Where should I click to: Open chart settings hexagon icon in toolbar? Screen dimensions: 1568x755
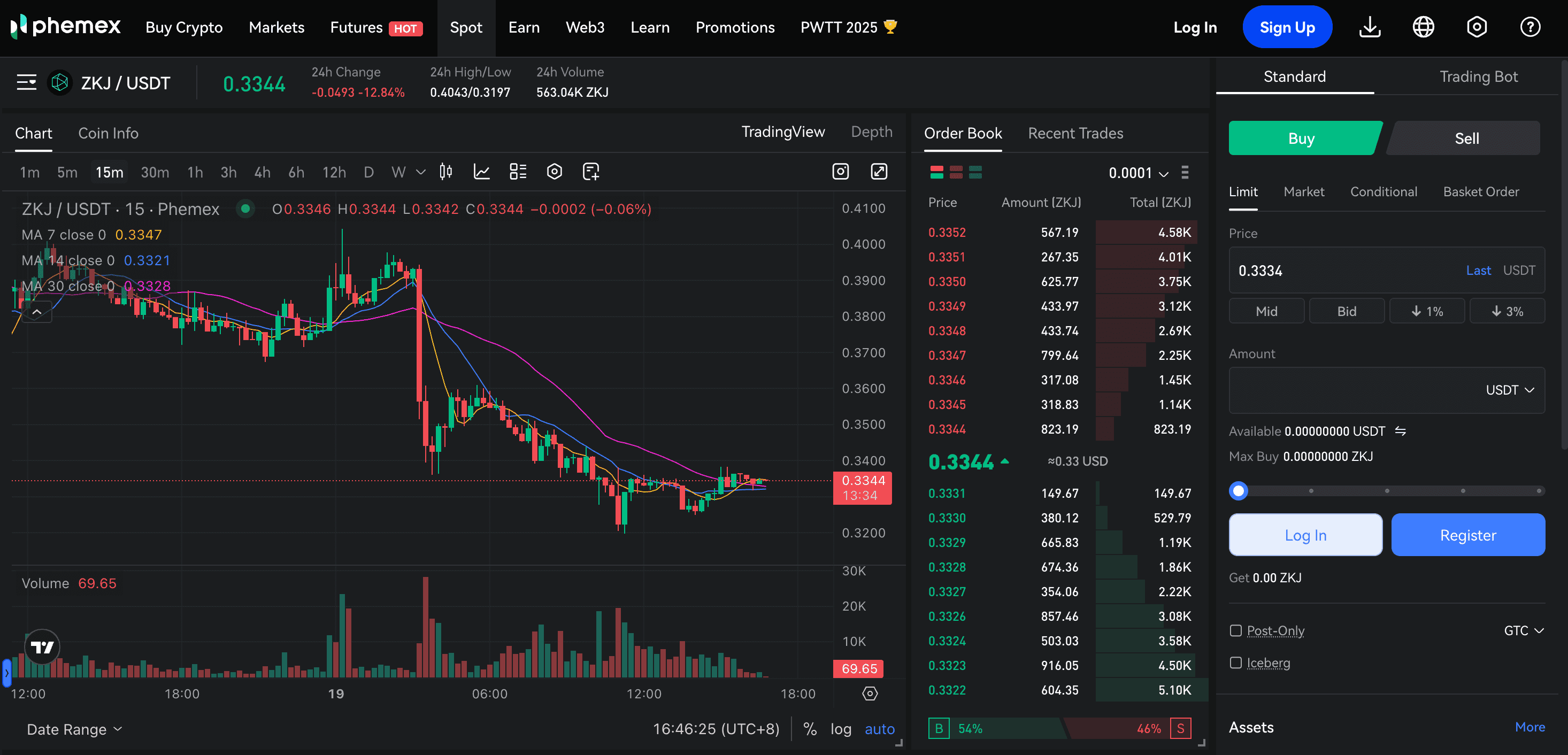(x=554, y=172)
